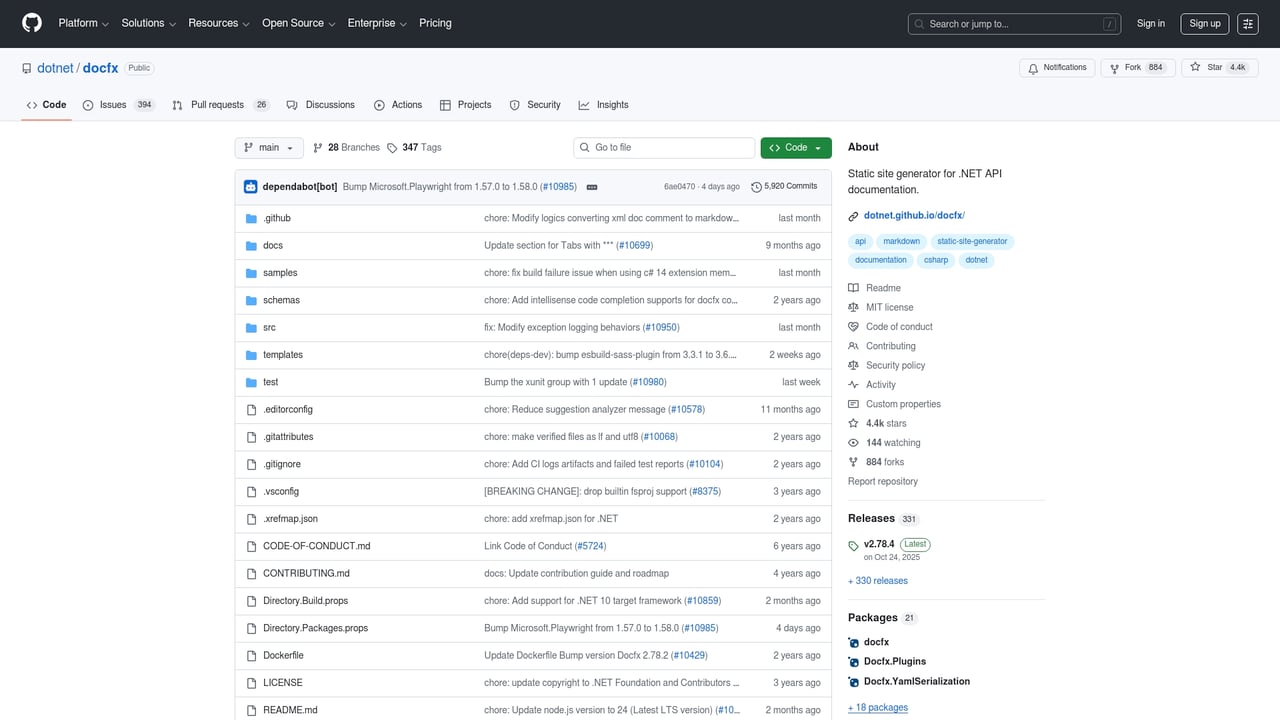Click the copy icon next to the commit message
The width and height of the screenshot is (1280, 720).
[x=591, y=186]
